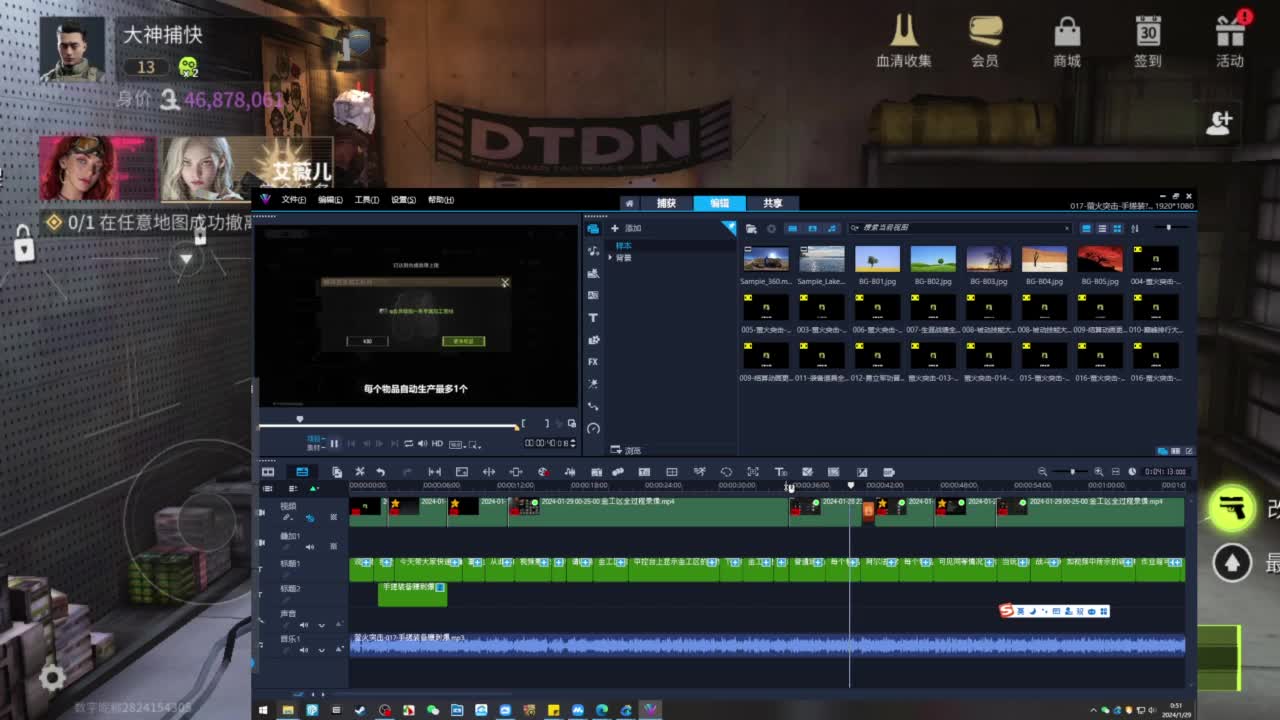Screen dimensions: 1280x720
Task: Open the FX filter library panel
Action: pyautogui.click(x=593, y=362)
